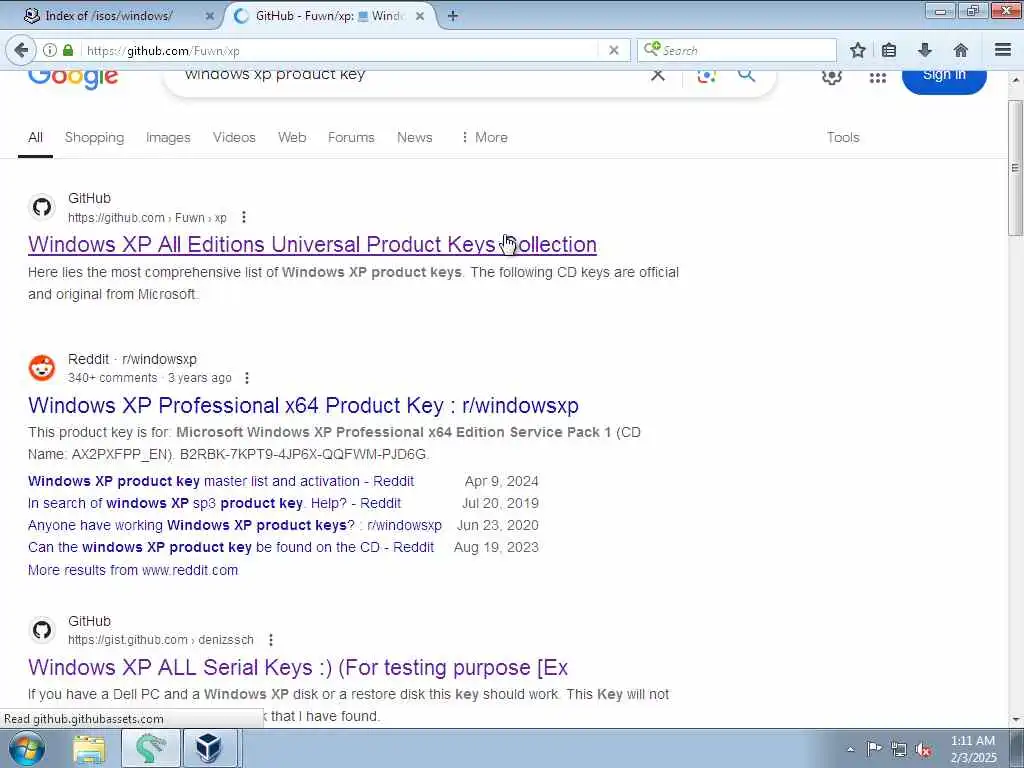Click the GitHub favicon of the Fuwn result
1024x768 pixels.
(42, 208)
